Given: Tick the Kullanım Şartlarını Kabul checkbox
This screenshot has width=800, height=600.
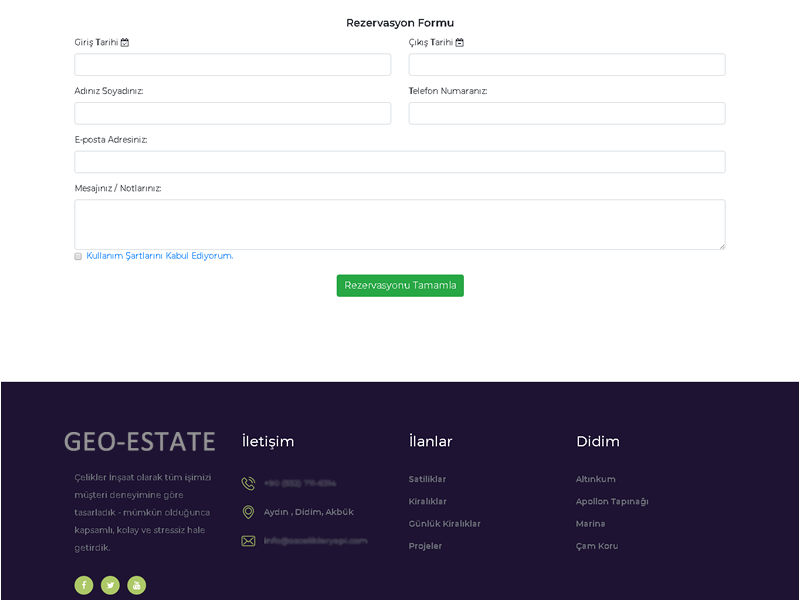Looking at the screenshot, I should (x=78, y=257).
